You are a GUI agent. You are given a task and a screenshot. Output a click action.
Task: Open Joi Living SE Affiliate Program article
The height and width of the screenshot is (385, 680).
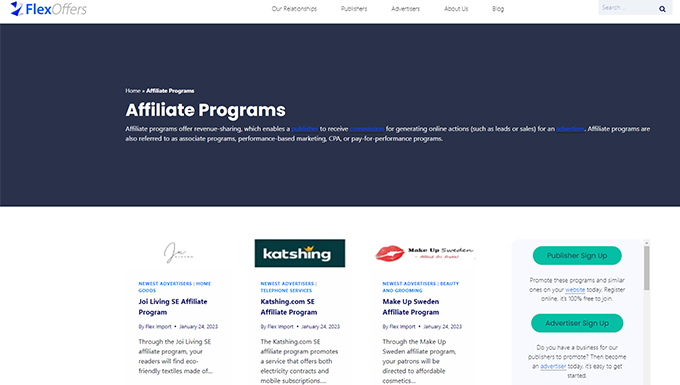click(173, 307)
